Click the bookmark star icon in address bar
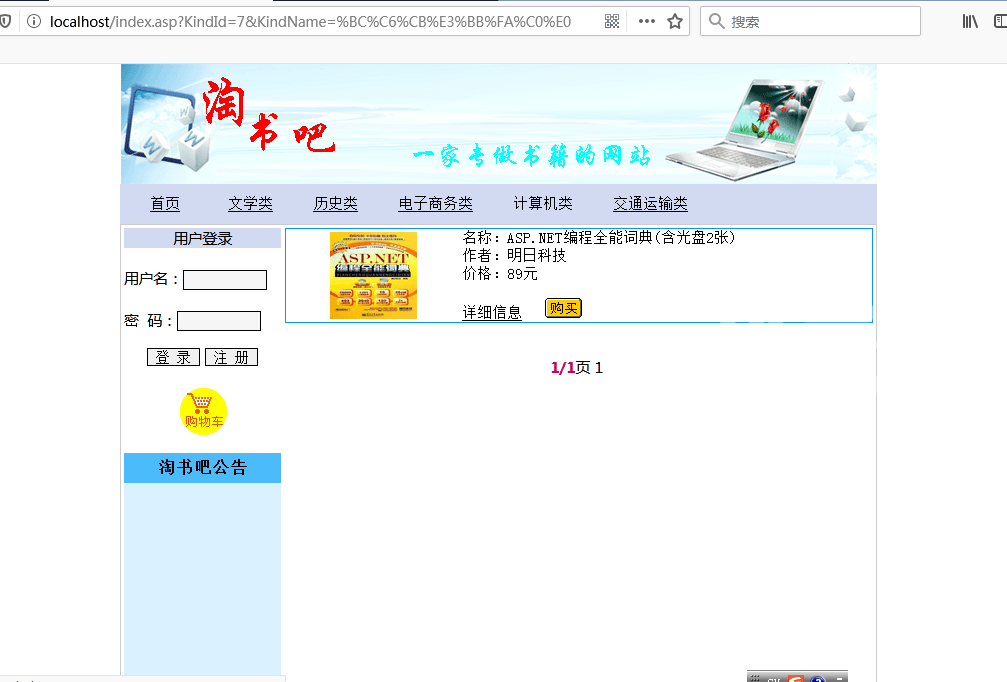This screenshot has height=682, width=1007. (x=675, y=21)
